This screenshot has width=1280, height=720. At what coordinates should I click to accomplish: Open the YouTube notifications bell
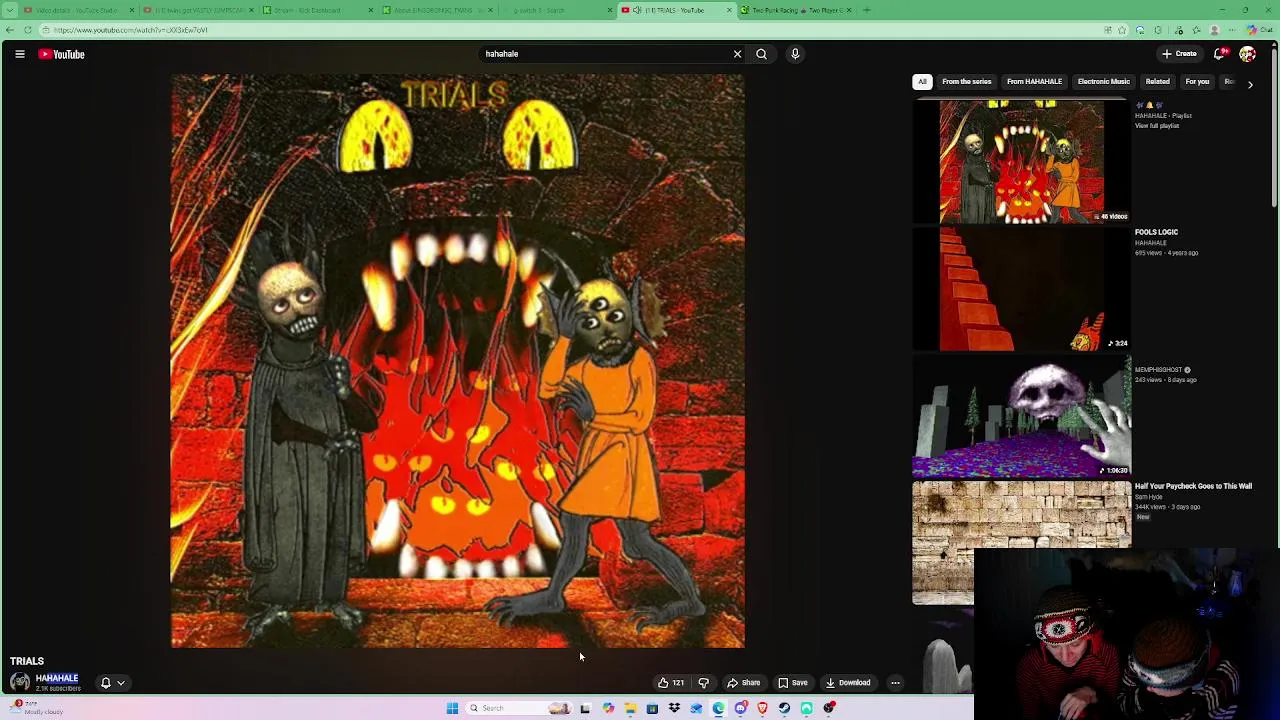(x=1220, y=54)
